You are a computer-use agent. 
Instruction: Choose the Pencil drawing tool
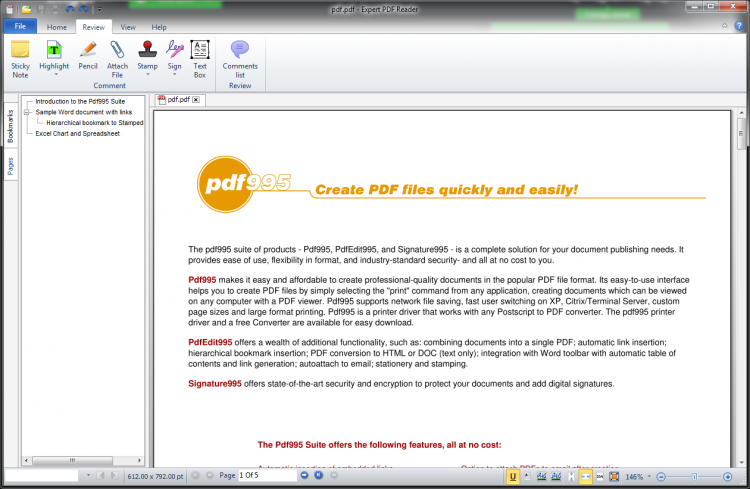coord(88,56)
